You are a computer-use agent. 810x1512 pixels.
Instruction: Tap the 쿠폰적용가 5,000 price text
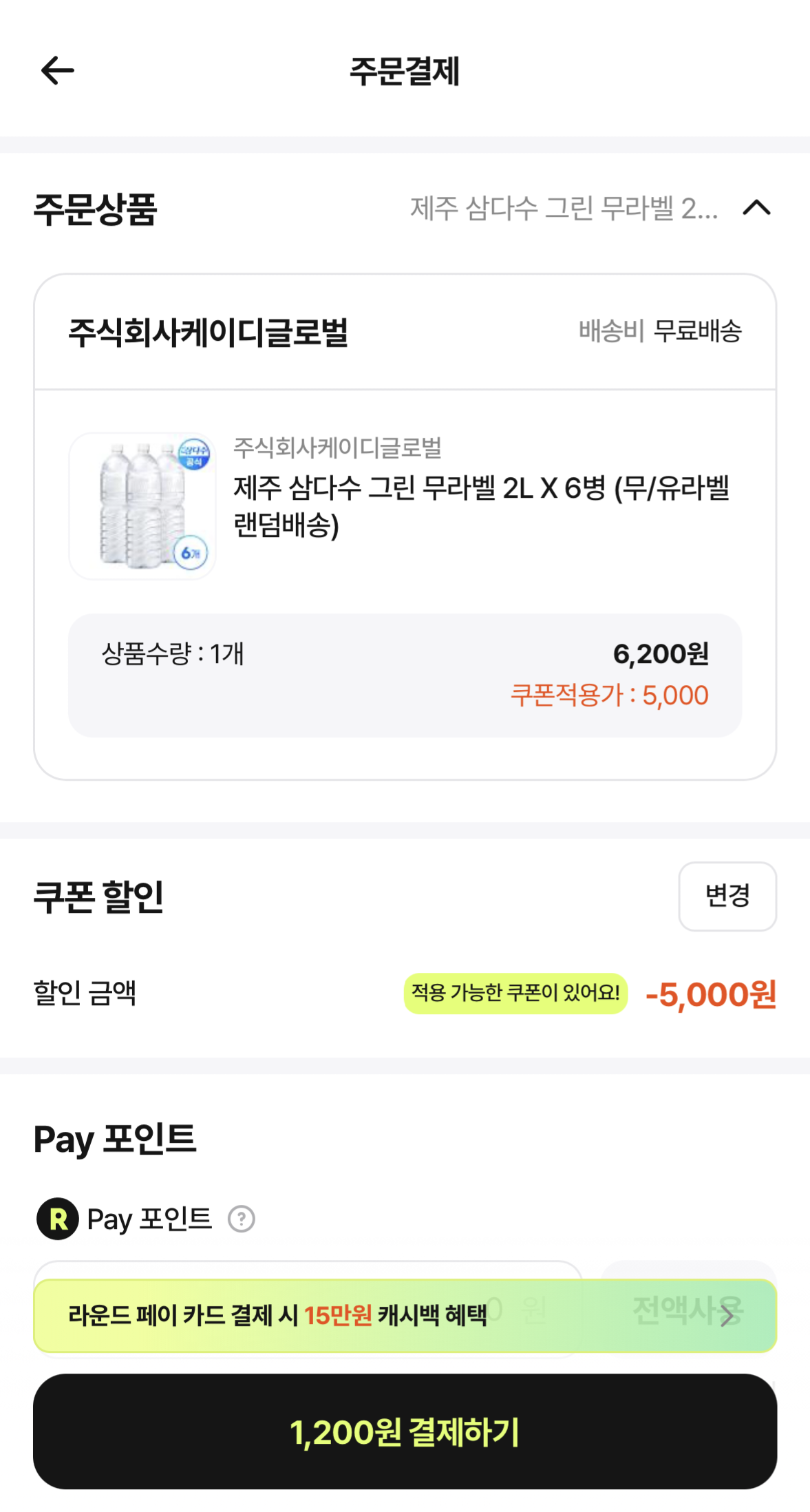pyautogui.click(x=609, y=695)
